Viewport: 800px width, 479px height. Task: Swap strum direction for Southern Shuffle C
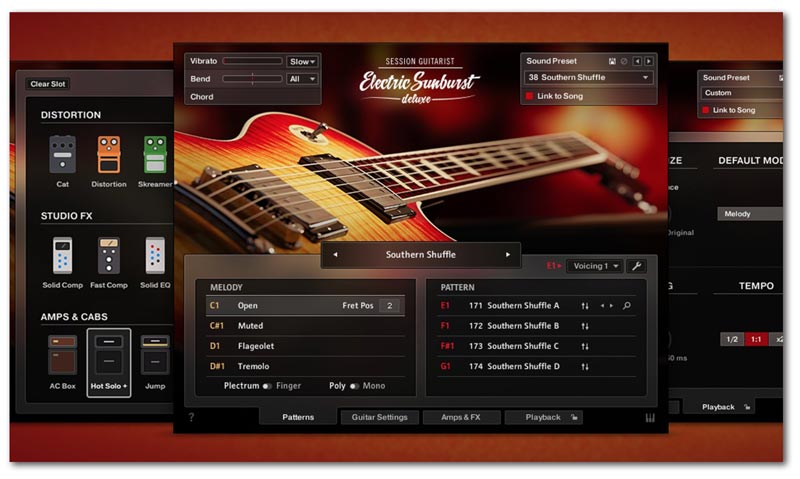585,346
